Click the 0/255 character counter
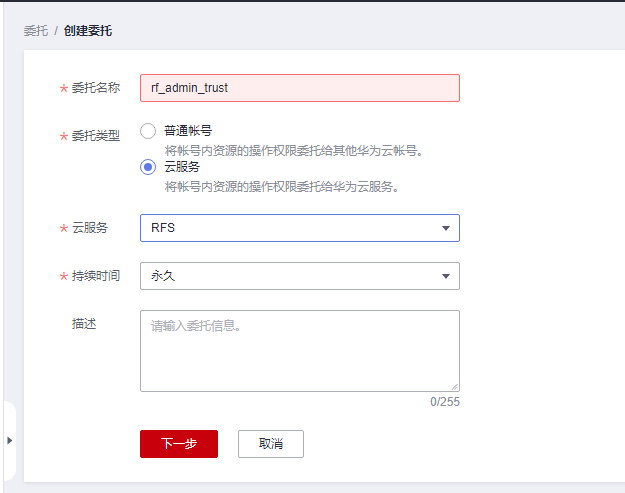Viewport: 625px width, 493px height. [x=445, y=402]
